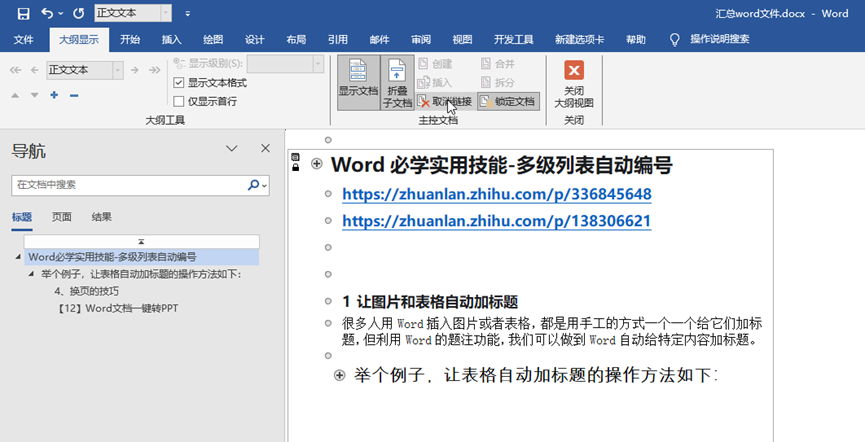Viewport: 865px width, 442px height.
Task: Open the navigation pane options chevron
Action: 232,148
